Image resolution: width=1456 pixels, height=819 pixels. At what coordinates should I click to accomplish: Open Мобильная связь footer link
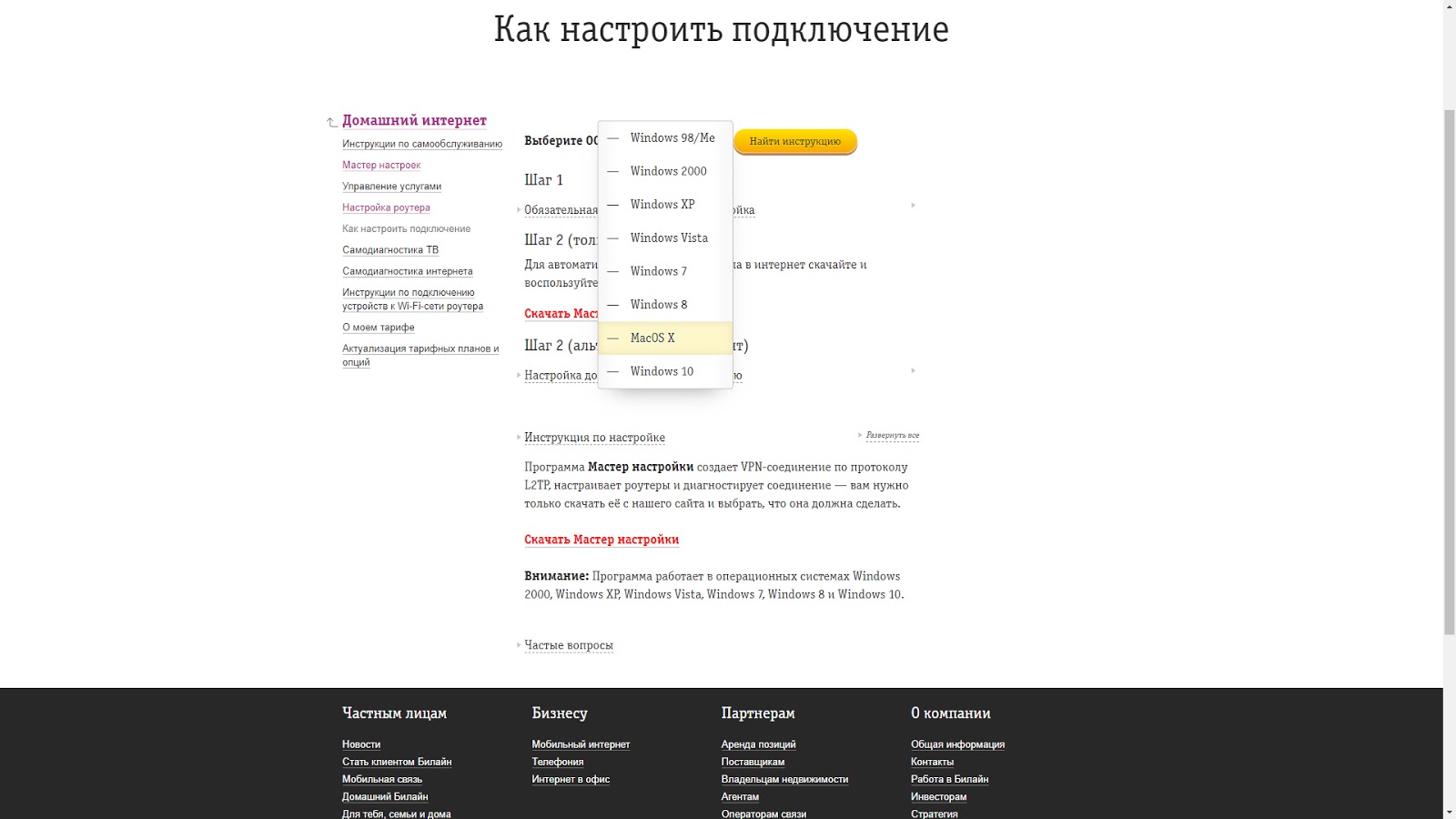(x=382, y=779)
